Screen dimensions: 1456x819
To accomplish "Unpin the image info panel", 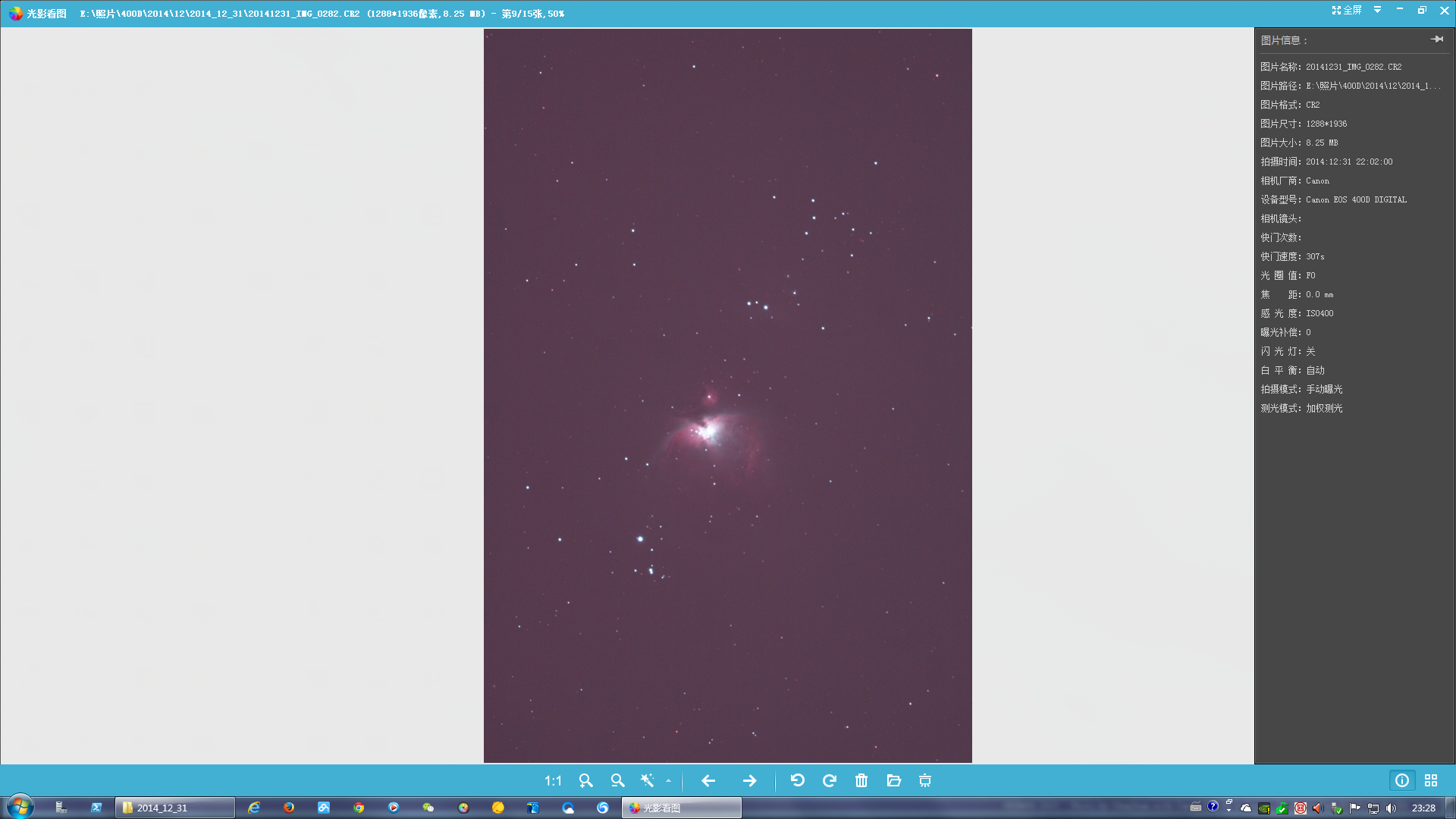I will coord(1436,39).
